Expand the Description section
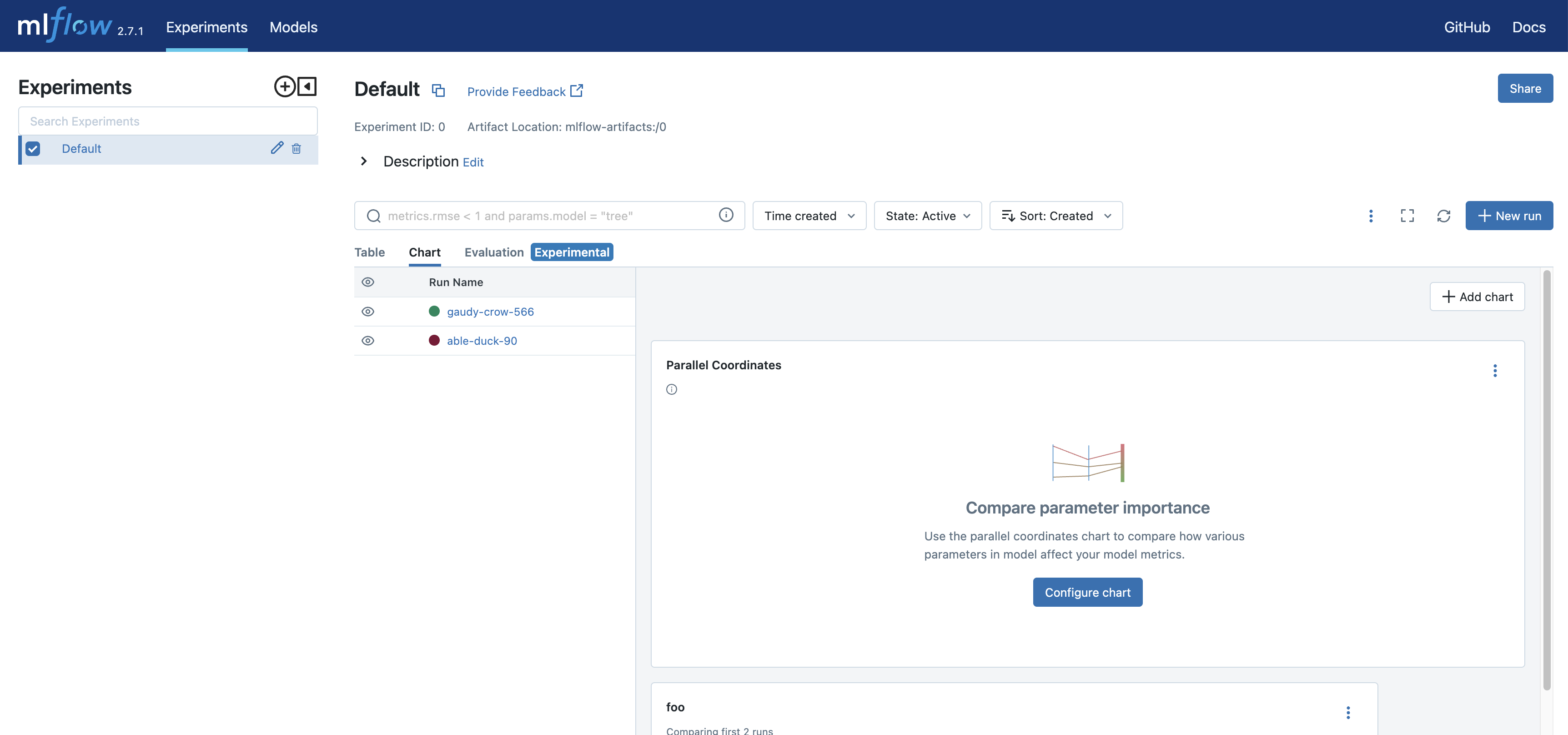The width and height of the screenshot is (1568, 735). 363,161
